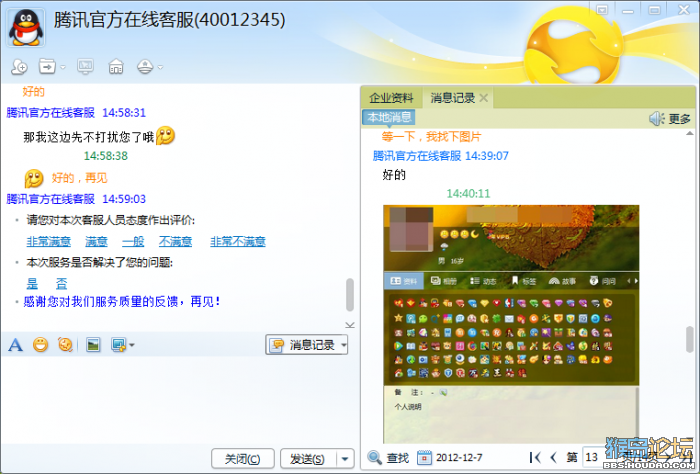This screenshot has height=474, width=700.
Task: Click the chat scroll-down double arrow
Action: click(x=350, y=324)
